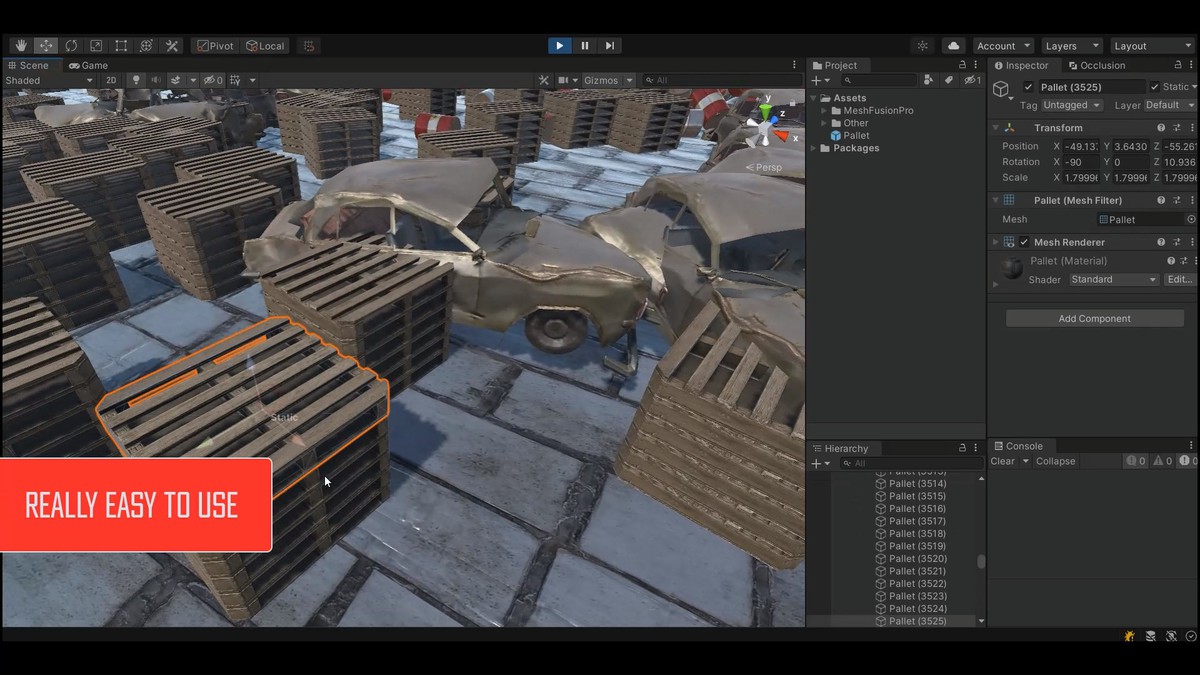Open the cloud services icon
Image resolution: width=1200 pixels, height=675 pixels.
pyautogui.click(x=953, y=46)
